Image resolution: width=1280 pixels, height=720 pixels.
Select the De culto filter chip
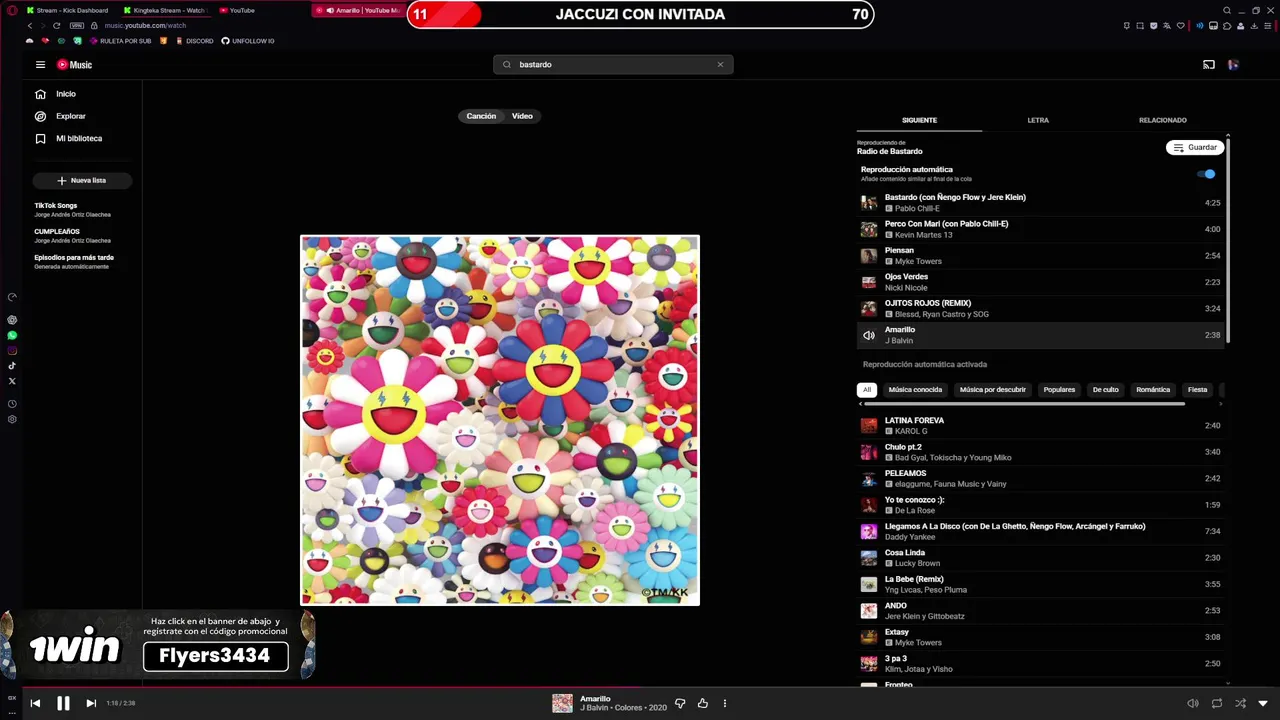tap(1105, 390)
